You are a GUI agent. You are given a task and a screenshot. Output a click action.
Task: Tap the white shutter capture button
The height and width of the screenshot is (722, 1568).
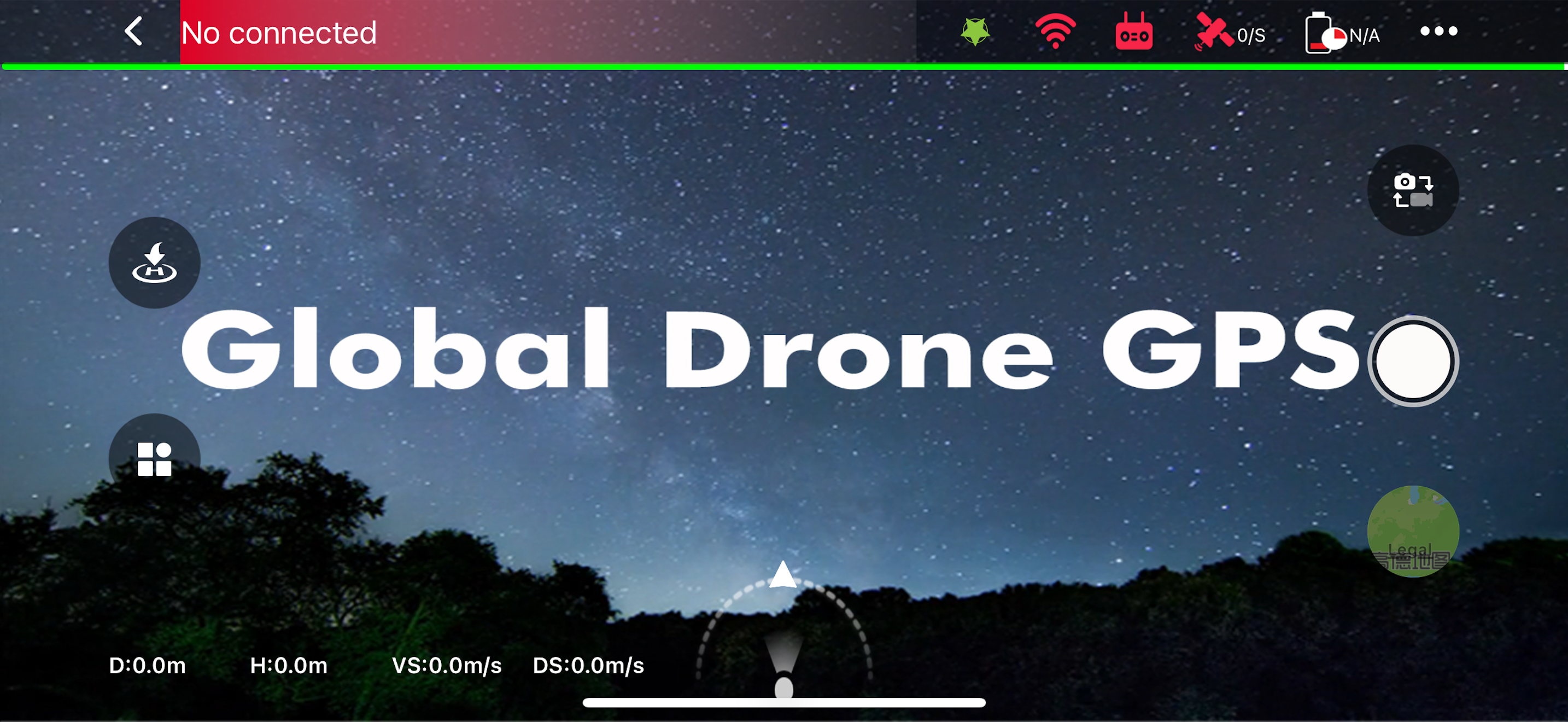pyautogui.click(x=1413, y=361)
